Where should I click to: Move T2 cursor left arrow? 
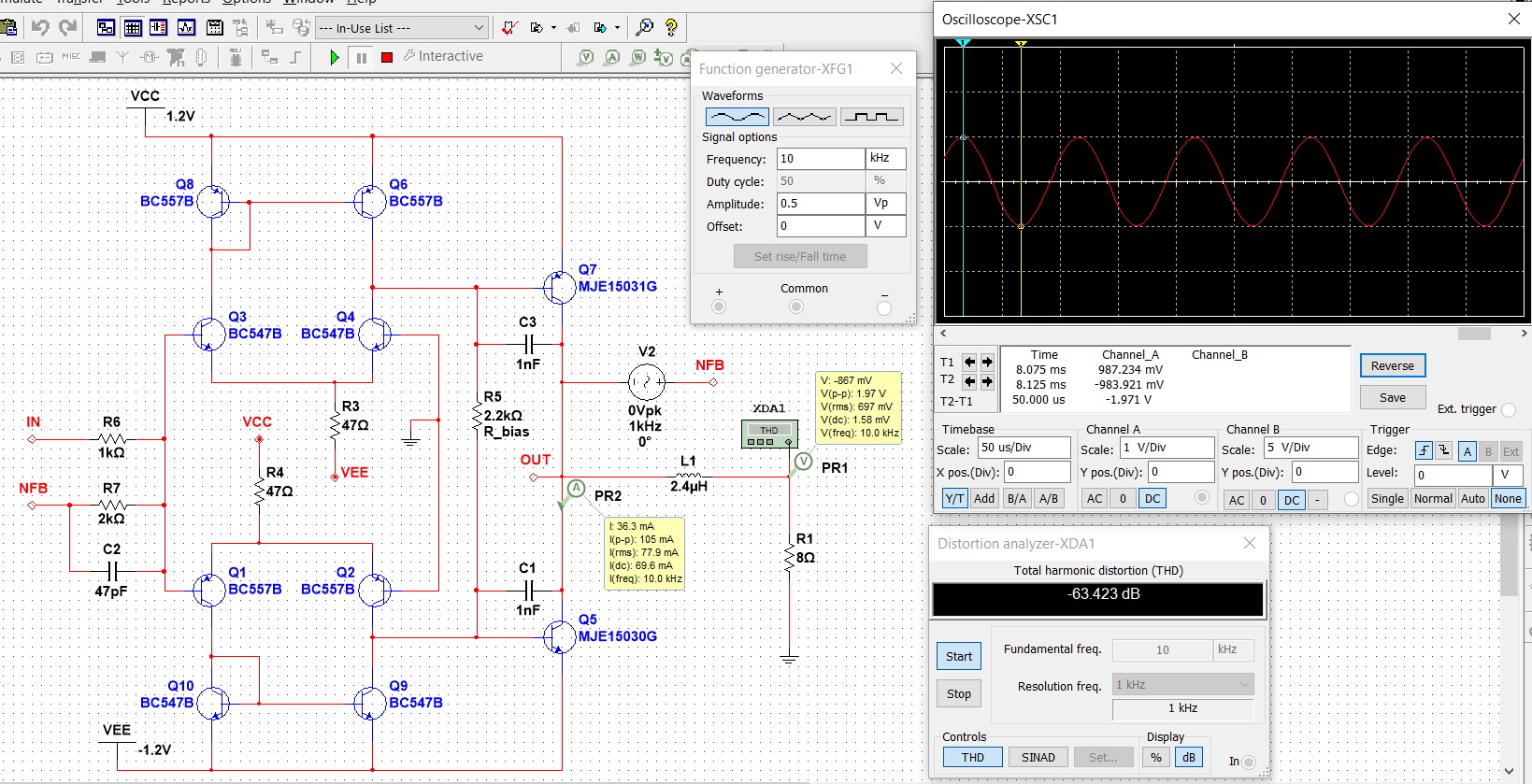pos(970,380)
